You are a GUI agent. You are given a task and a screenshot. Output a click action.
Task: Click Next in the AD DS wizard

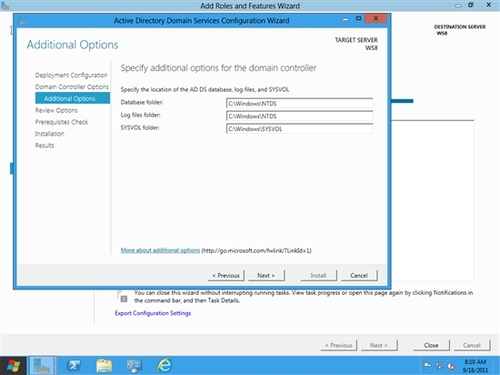[266, 275]
